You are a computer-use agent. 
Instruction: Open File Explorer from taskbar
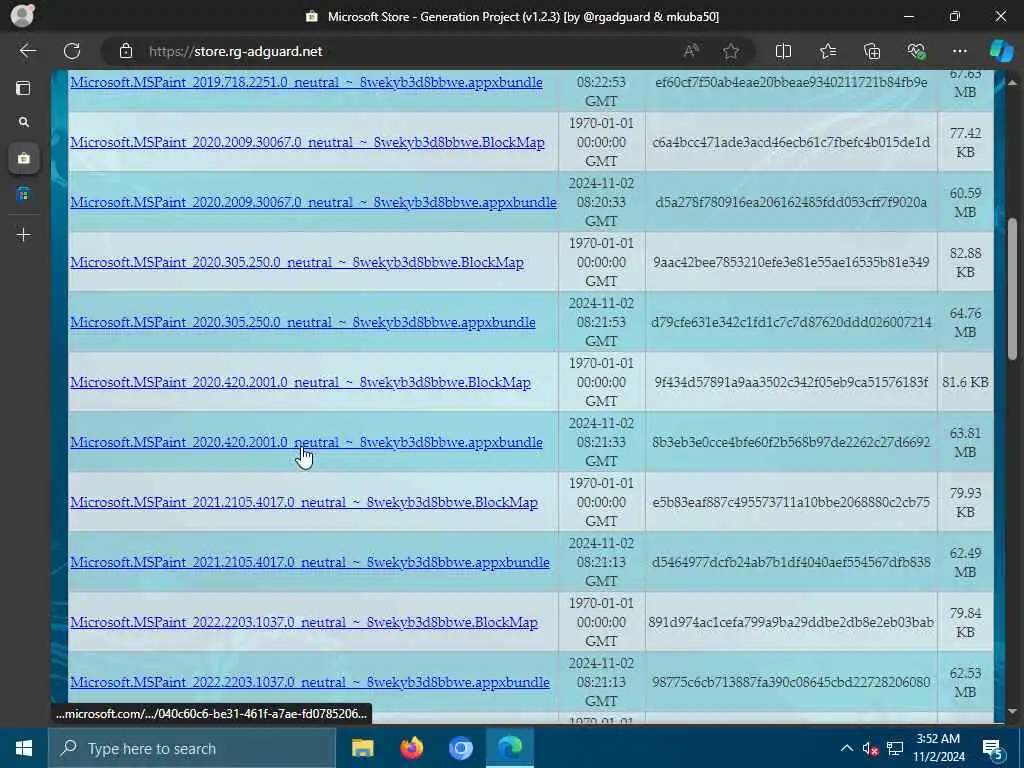coord(362,748)
